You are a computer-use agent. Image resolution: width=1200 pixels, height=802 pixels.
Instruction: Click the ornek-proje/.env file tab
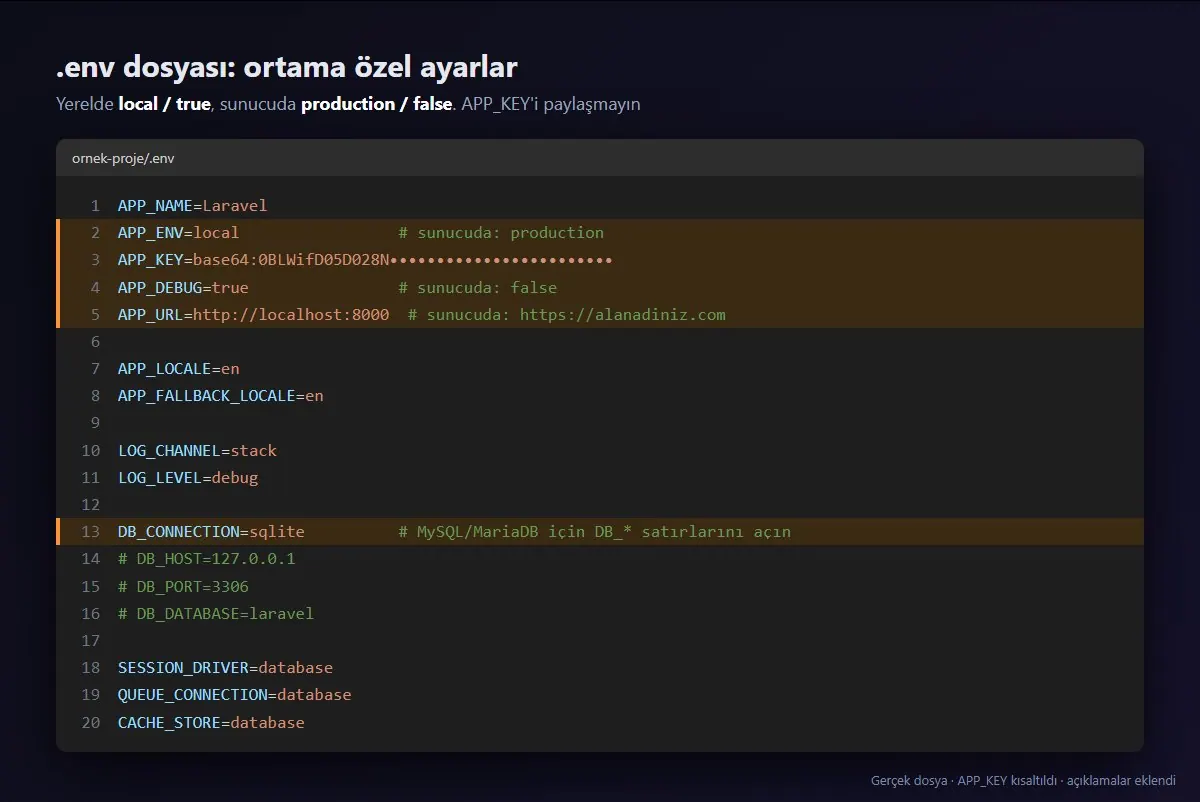tap(123, 158)
